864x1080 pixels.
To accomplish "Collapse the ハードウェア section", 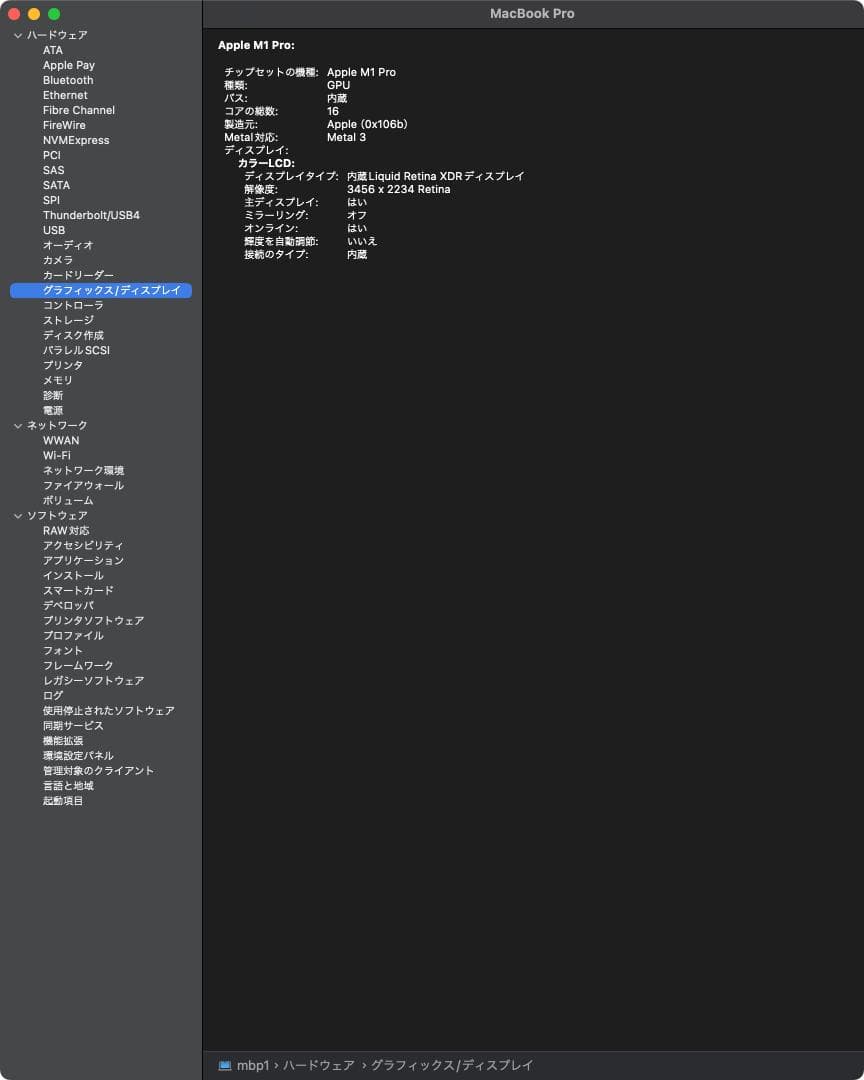I will [17, 36].
